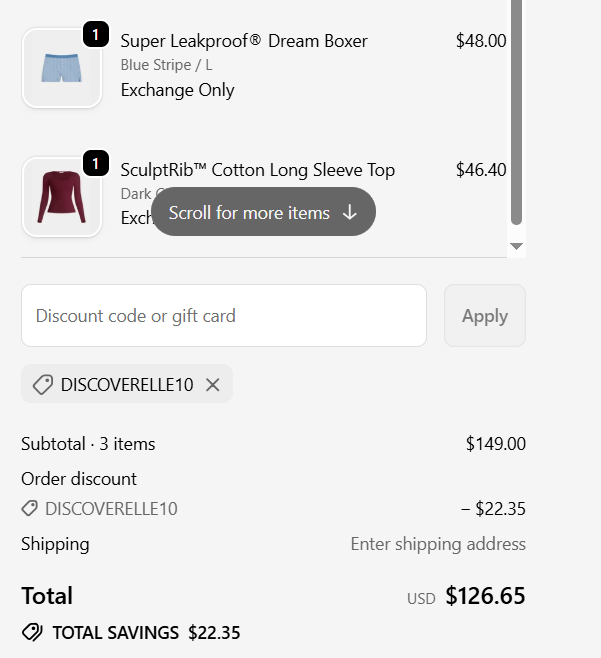
Task: Click the Apply discount button
Action: coord(485,316)
